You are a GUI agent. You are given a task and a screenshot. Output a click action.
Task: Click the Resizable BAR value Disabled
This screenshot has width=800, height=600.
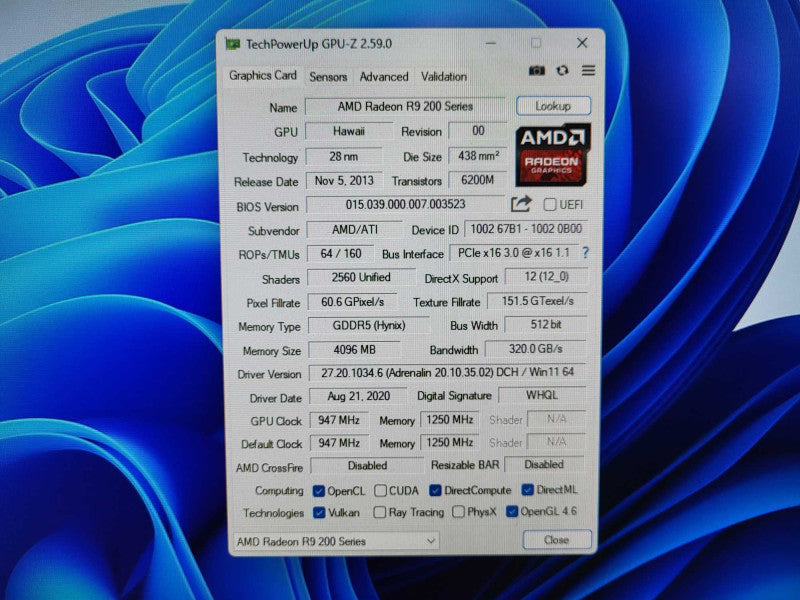point(544,465)
